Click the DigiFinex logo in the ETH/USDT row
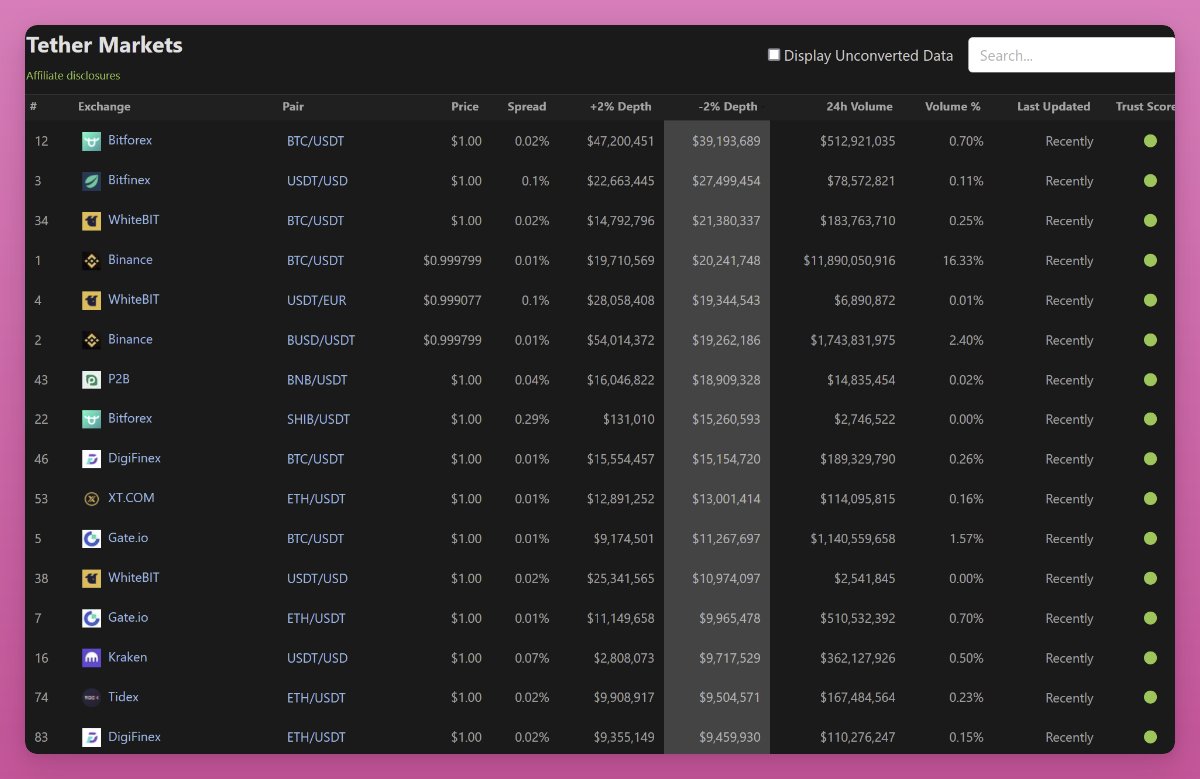 91,737
